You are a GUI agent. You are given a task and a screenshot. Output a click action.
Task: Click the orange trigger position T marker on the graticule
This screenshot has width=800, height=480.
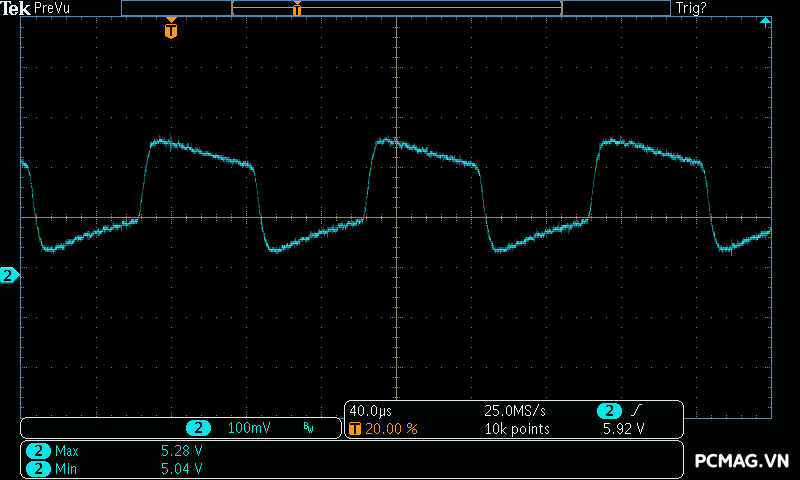(x=171, y=30)
